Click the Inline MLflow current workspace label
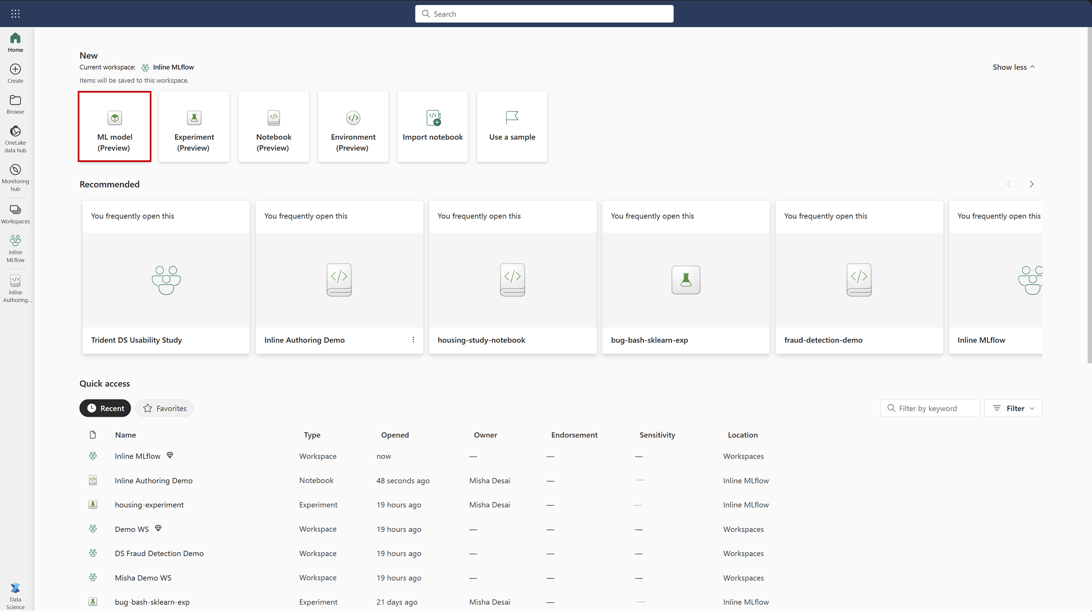 (x=173, y=68)
